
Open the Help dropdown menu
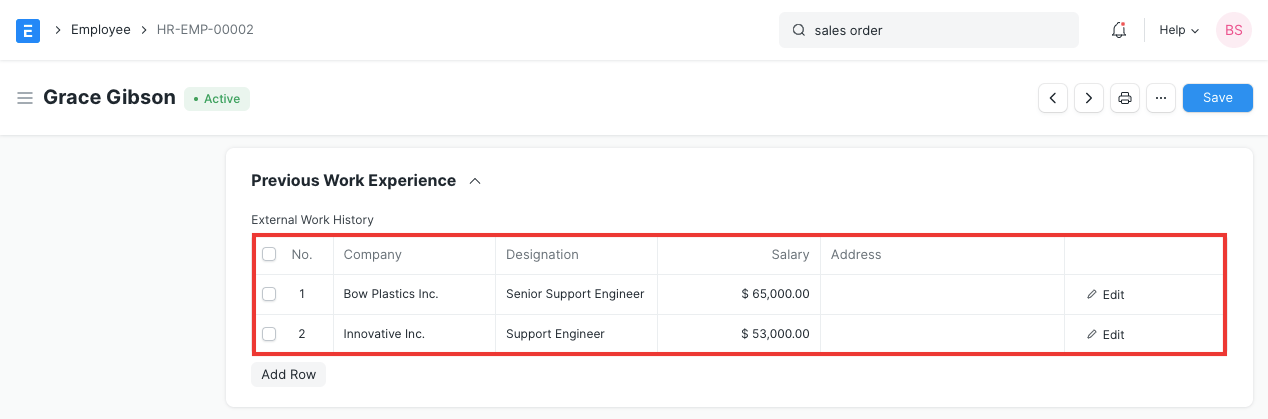(1178, 30)
